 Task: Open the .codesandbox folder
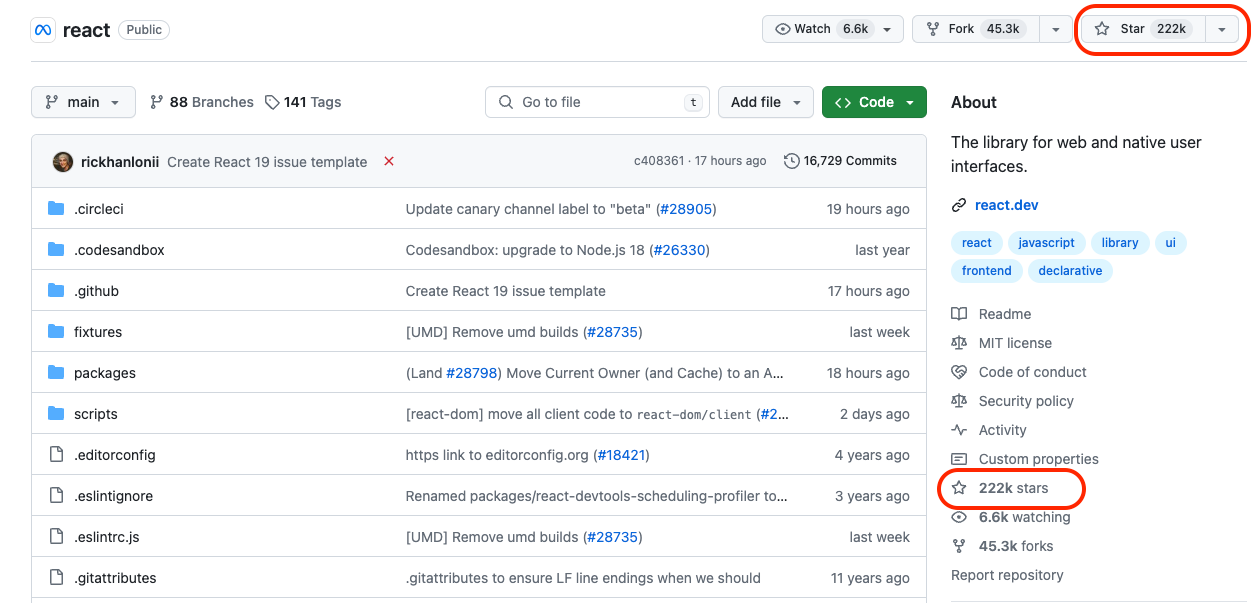point(119,250)
